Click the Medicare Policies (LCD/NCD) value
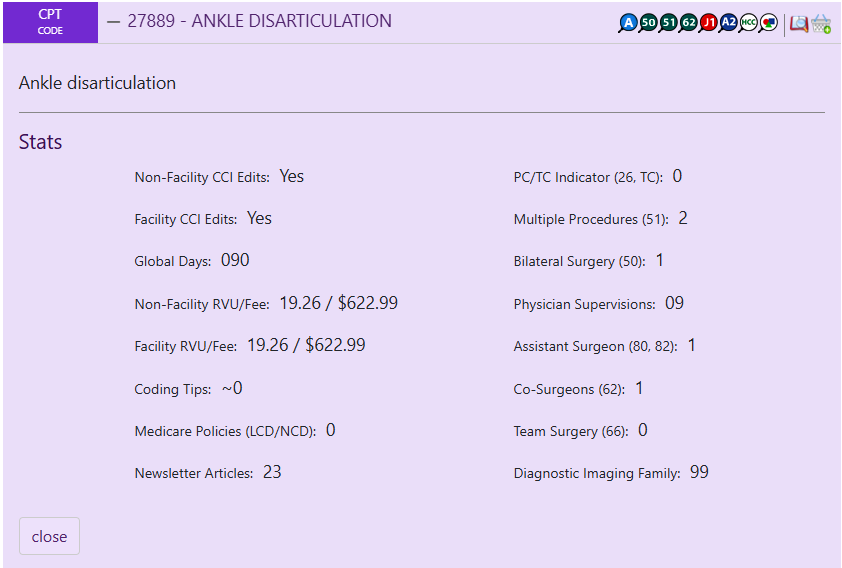842x568 pixels. click(330, 430)
